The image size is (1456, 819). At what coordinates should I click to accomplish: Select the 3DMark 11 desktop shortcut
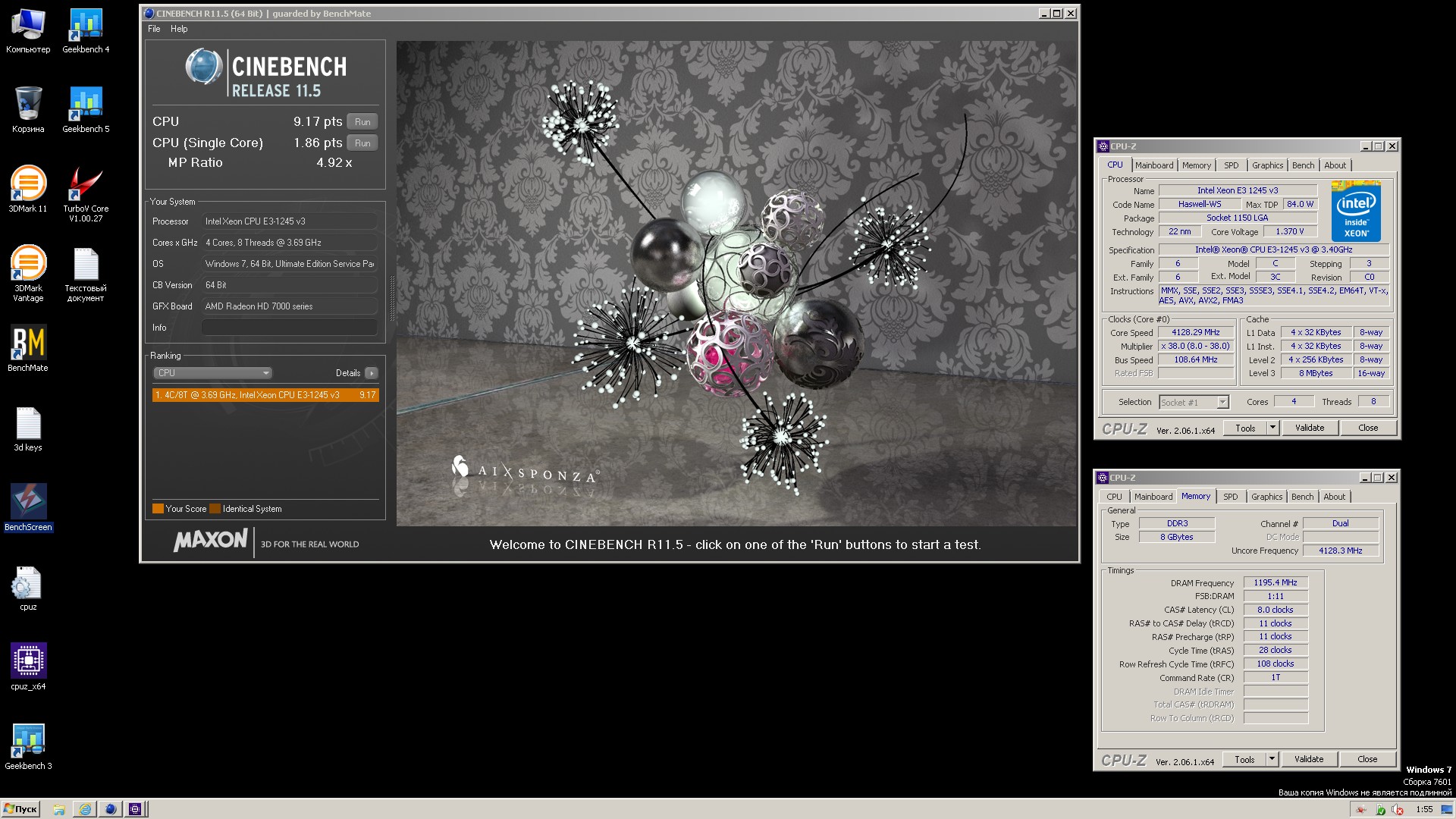(28, 190)
